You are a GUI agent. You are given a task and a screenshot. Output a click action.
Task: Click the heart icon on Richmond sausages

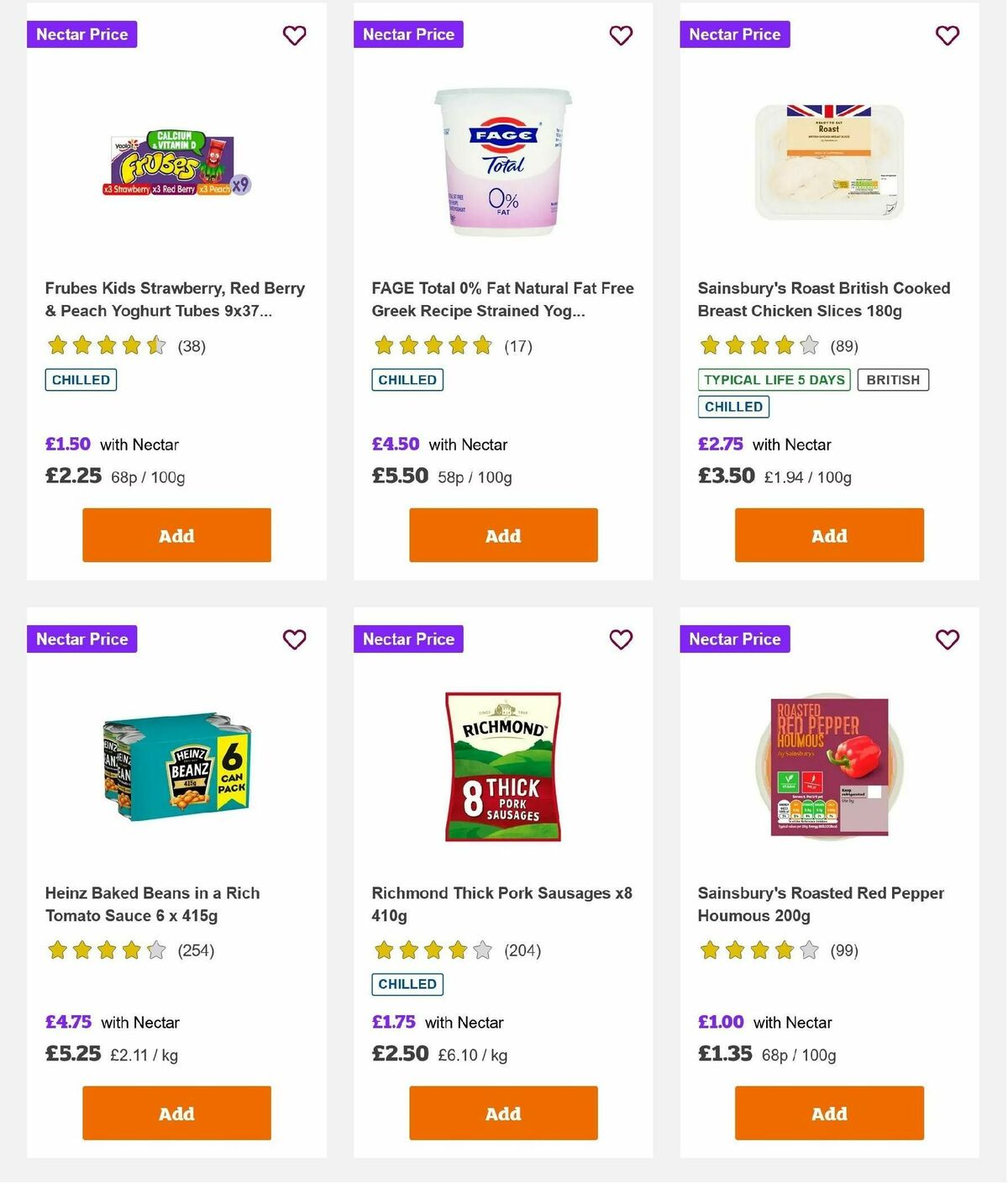coord(621,639)
